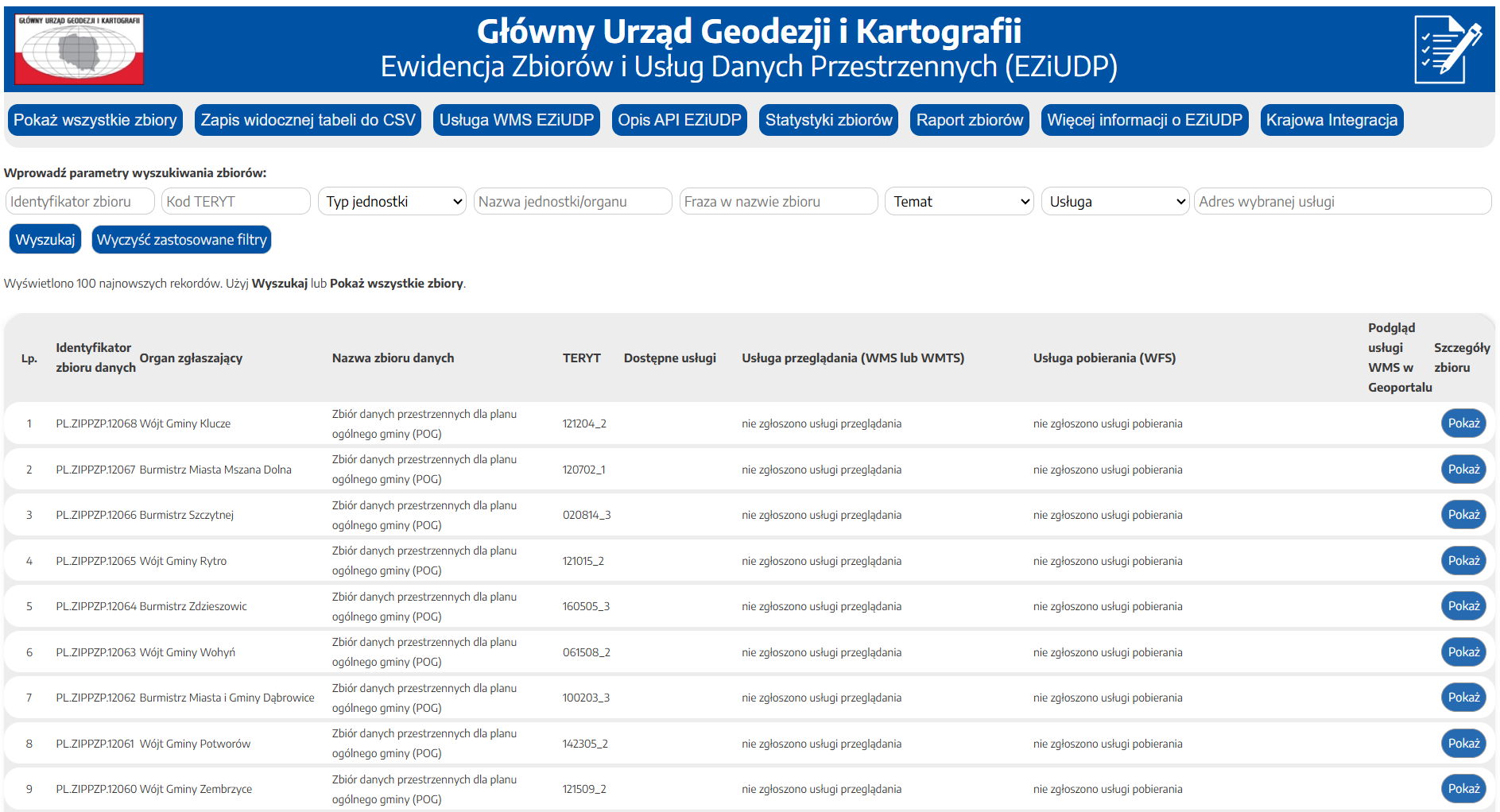The height and width of the screenshot is (812, 1500).
Task: Click identifier PL.ZIPPZP.12064
Action: point(96,606)
